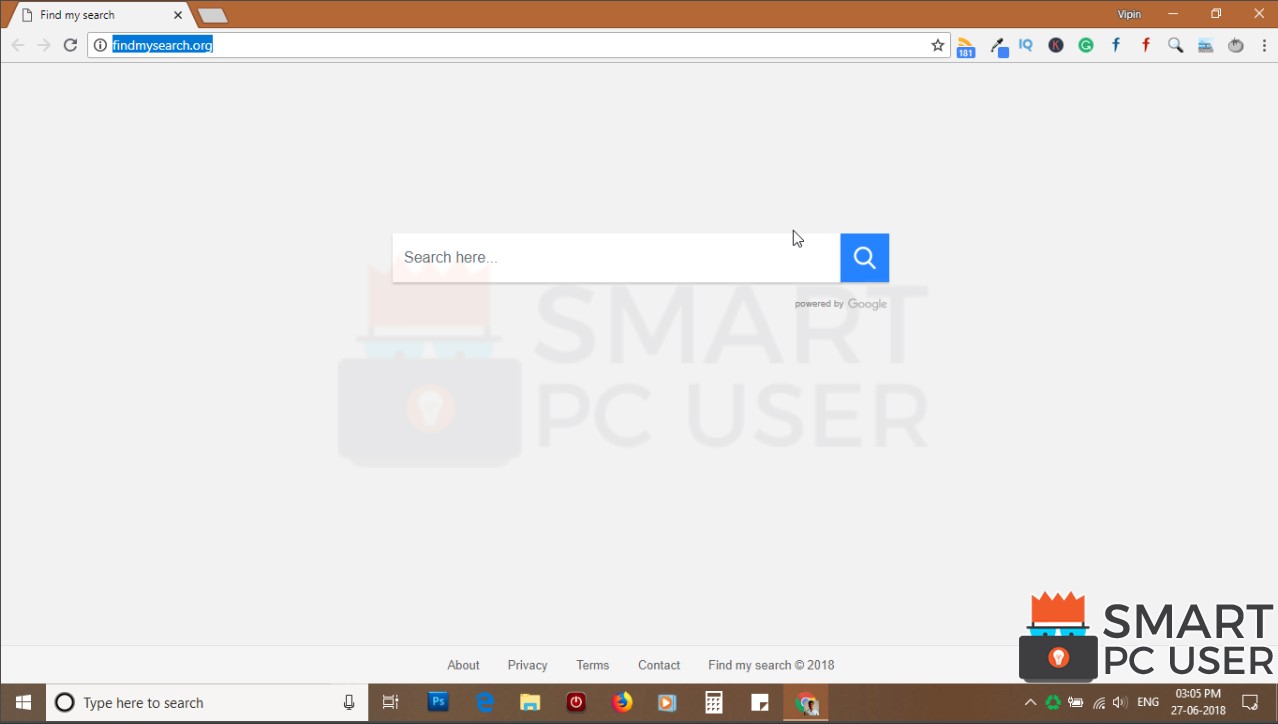Open the Action Center notifications icon
The width and height of the screenshot is (1278, 724).
point(1250,703)
